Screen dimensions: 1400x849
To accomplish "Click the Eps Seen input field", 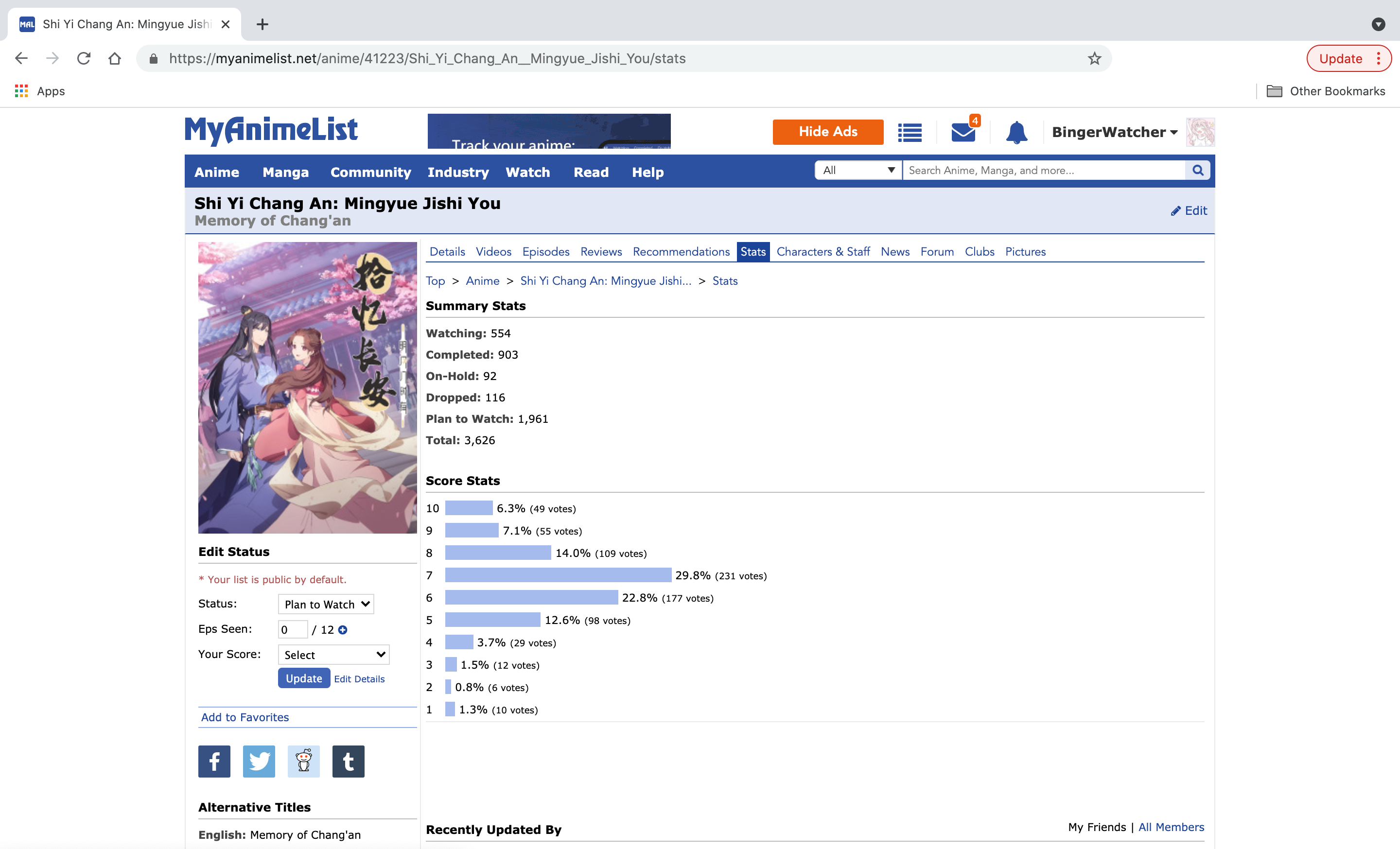I will coord(292,630).
